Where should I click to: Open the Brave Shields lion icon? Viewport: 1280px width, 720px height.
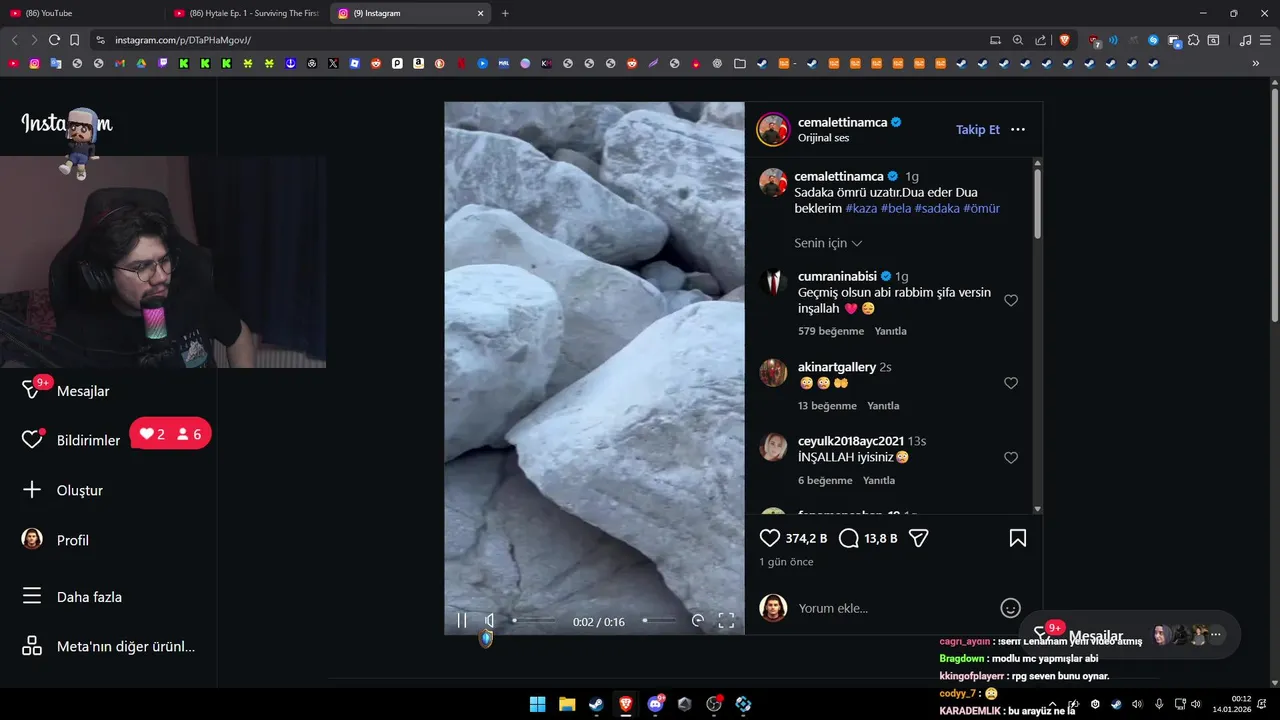point(1064,40)
